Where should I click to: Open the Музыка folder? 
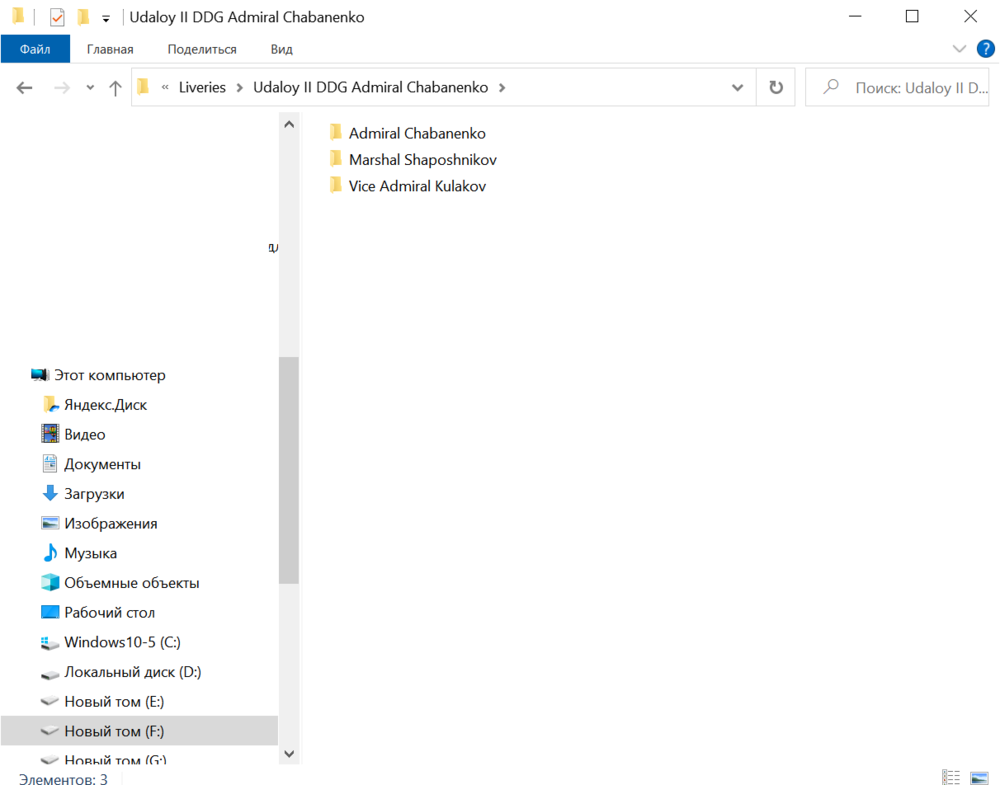(79, 553)
